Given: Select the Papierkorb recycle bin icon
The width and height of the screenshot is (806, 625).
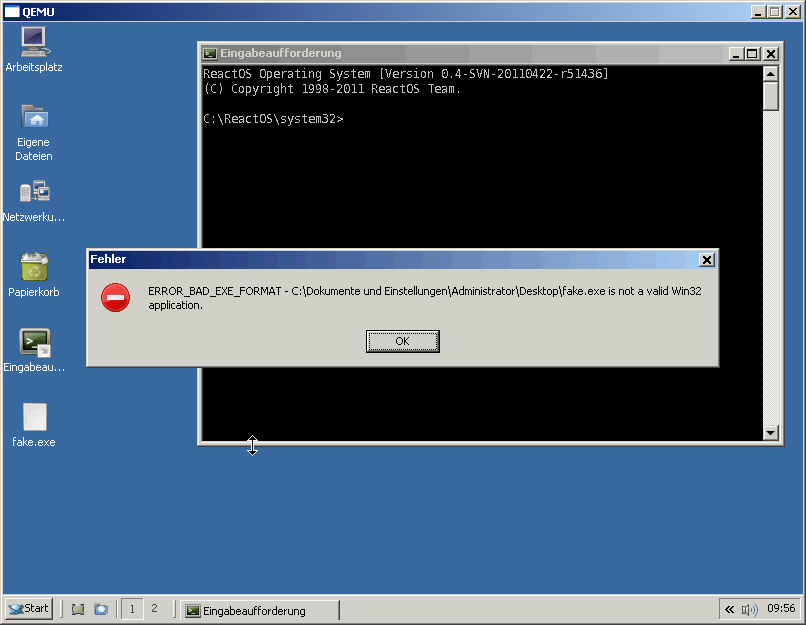Looking at the screenshot, I should tap(34, 275).
